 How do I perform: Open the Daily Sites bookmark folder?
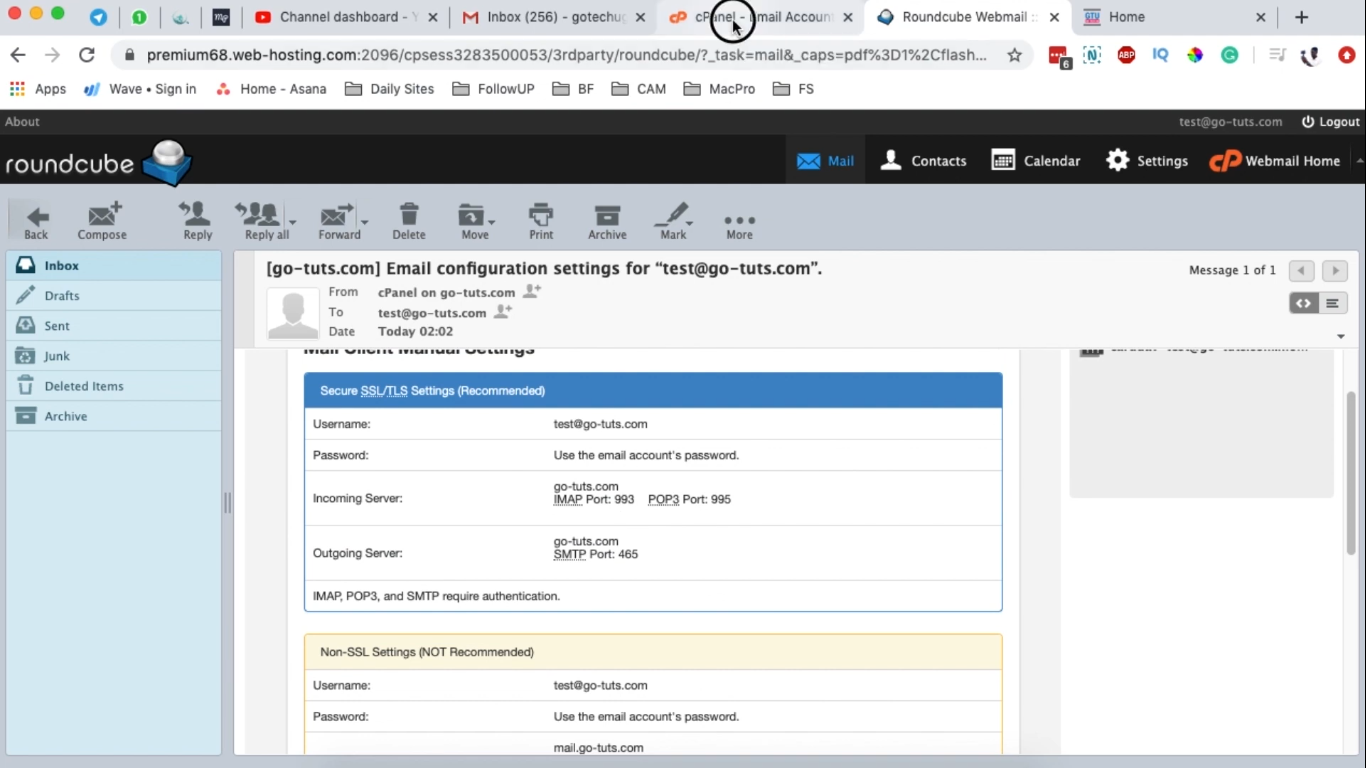389,89
